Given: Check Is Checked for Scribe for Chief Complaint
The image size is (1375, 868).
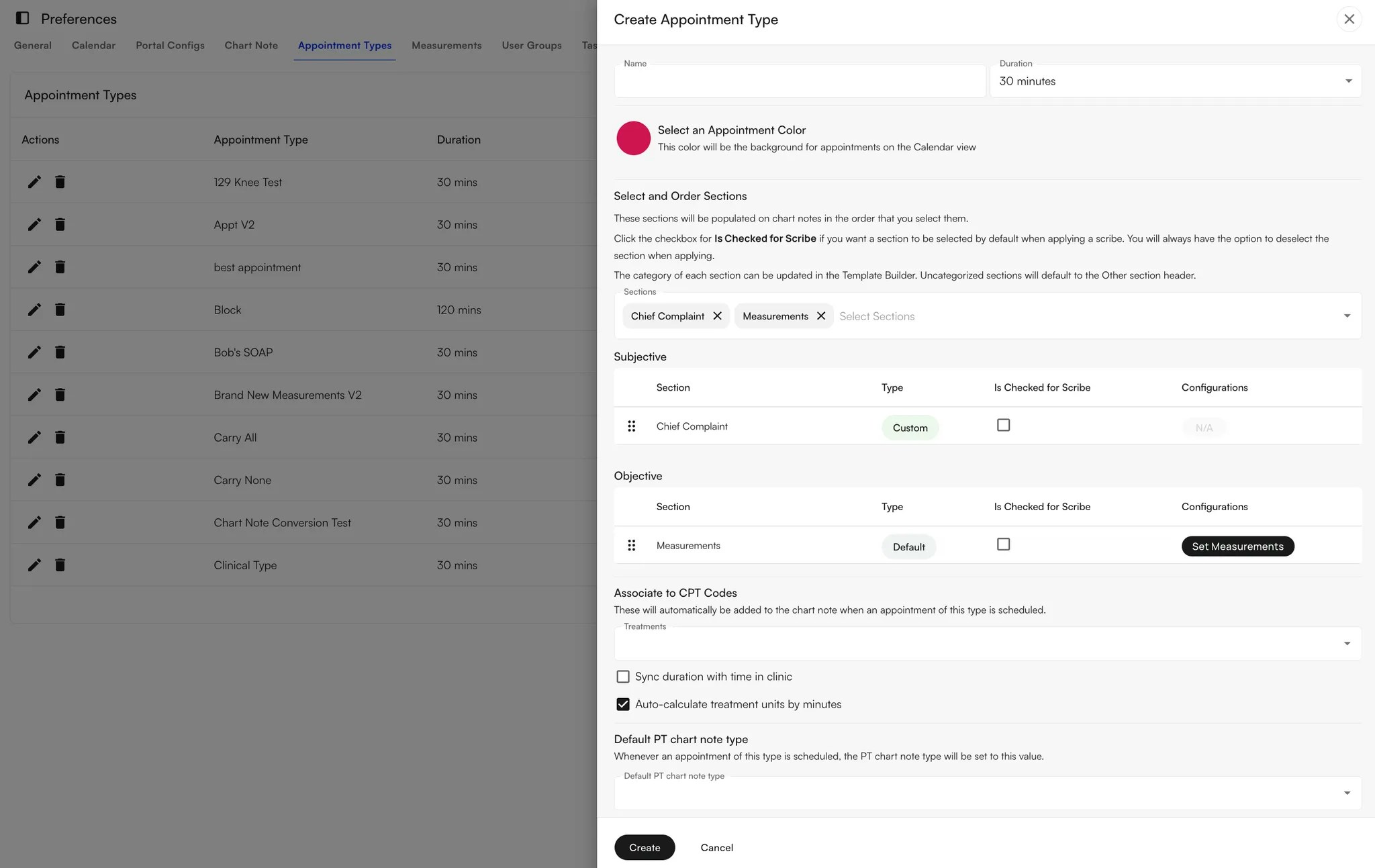Looking at the screenshot, I should [x=1003, y=425].
